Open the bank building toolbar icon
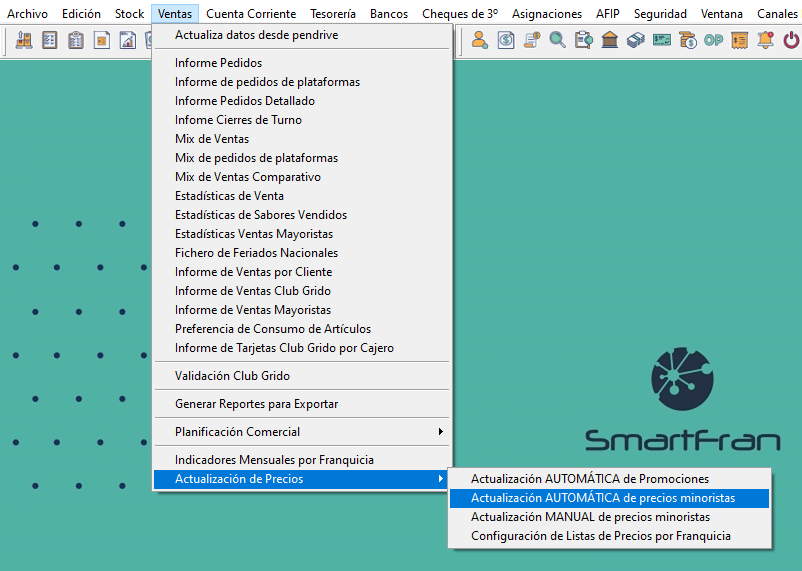Screen dimensions: 802x571 click(610, 40)
